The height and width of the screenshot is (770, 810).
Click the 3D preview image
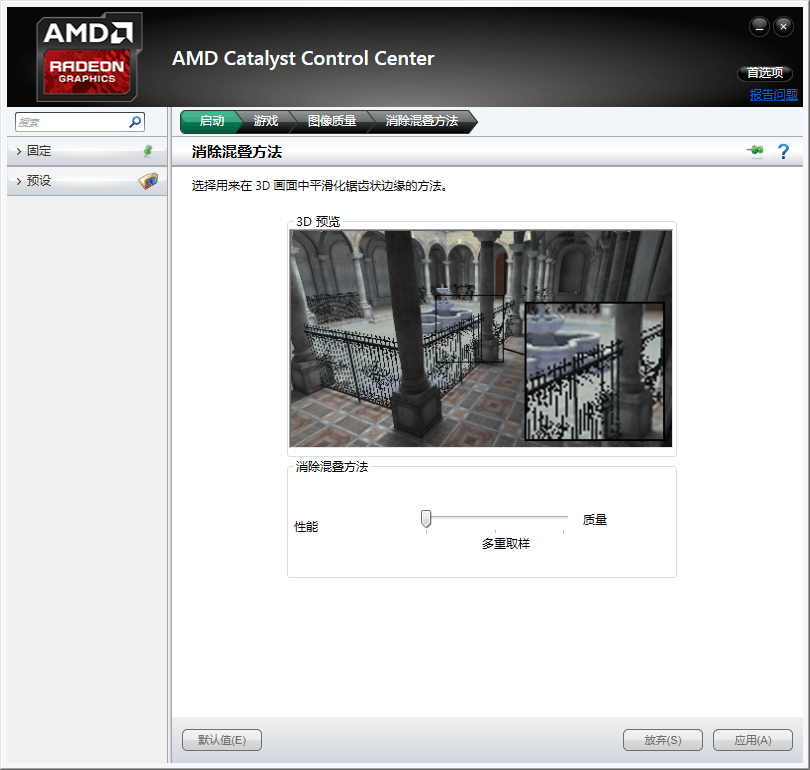point(480,338)
